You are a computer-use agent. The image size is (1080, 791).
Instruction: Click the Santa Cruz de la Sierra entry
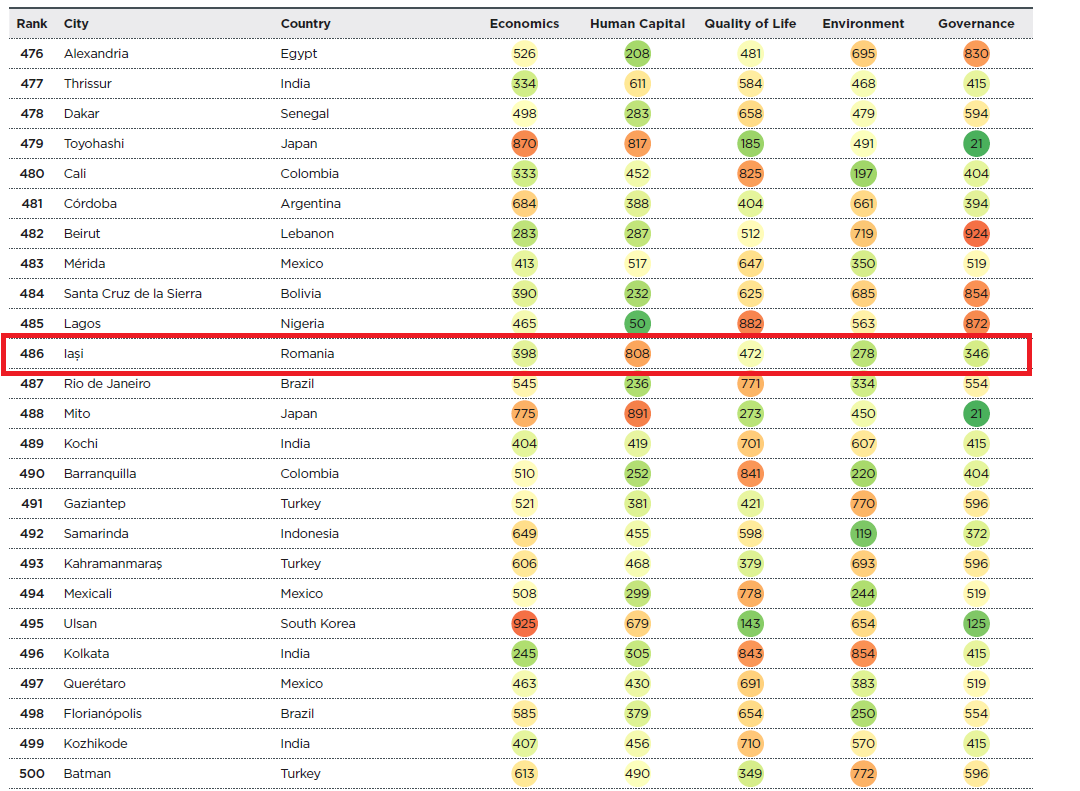(133, 294)
